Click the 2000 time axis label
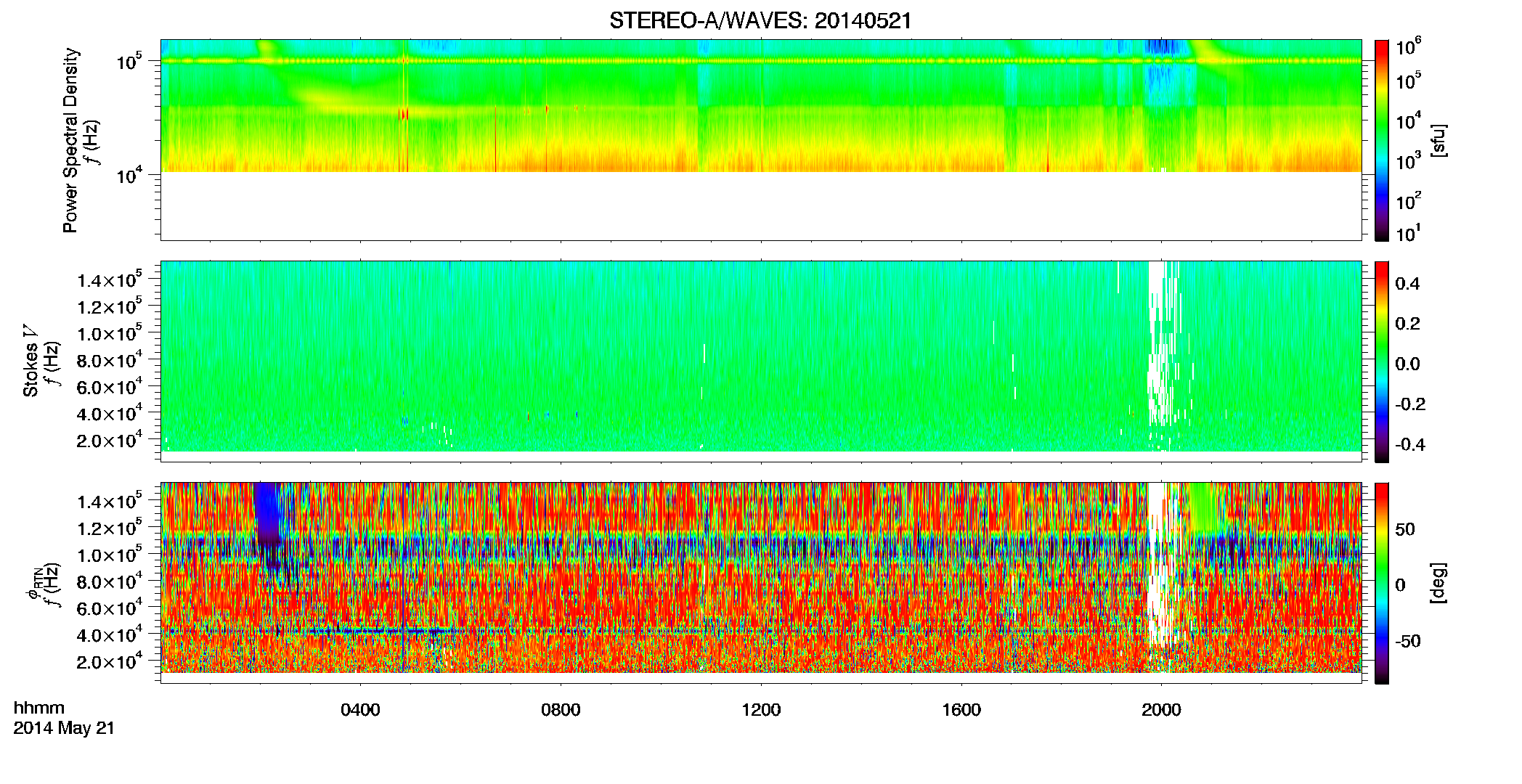This screenshot has width=1522, height=784. 1161,710
